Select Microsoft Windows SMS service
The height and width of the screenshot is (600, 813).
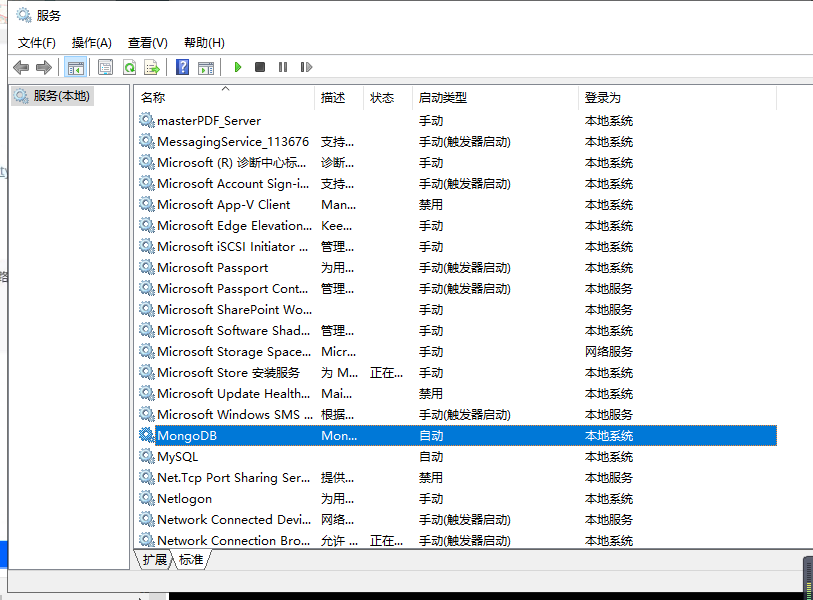coord(235,415)
